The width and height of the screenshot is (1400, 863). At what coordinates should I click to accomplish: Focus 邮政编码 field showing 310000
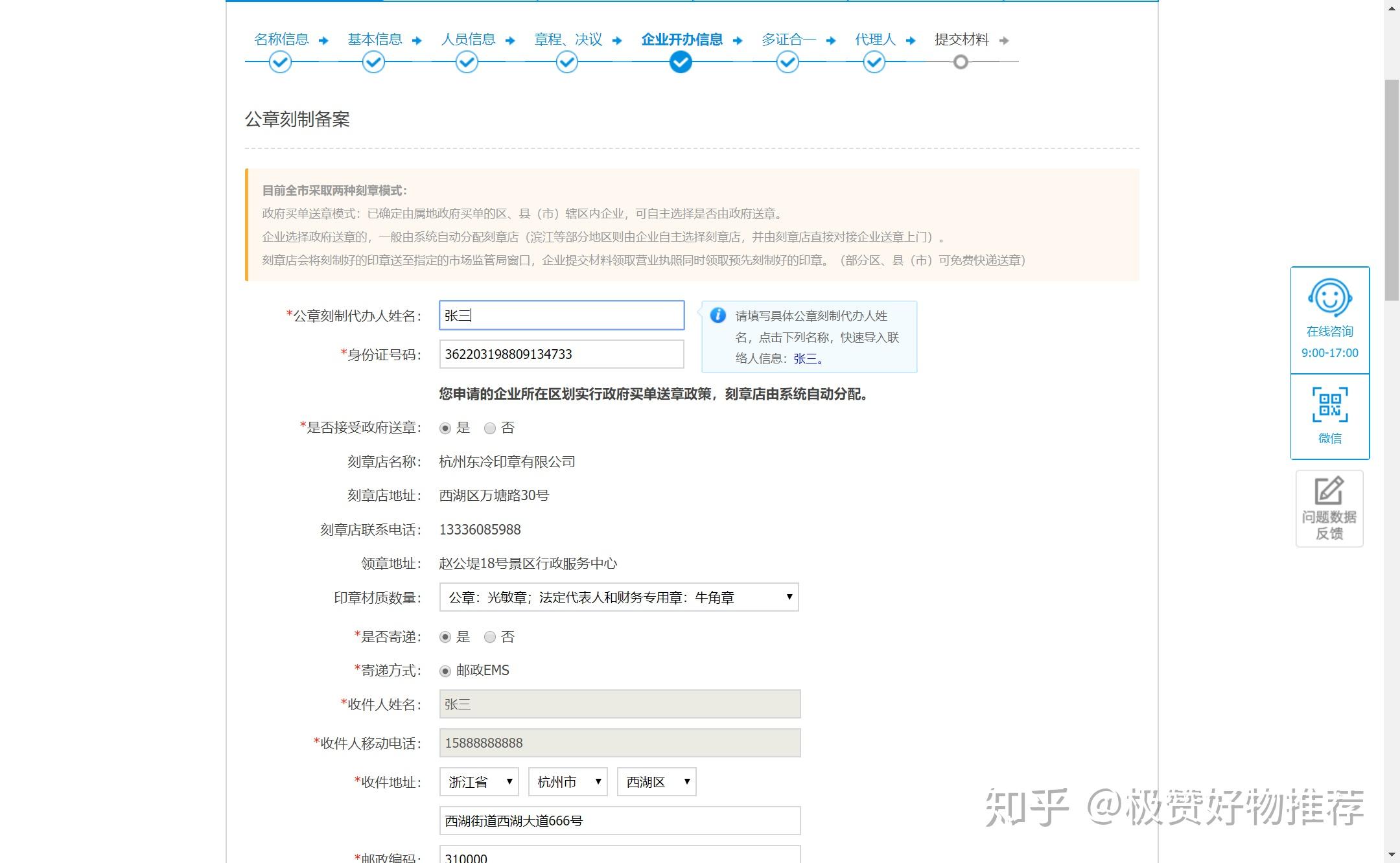[x=620, y=855]
